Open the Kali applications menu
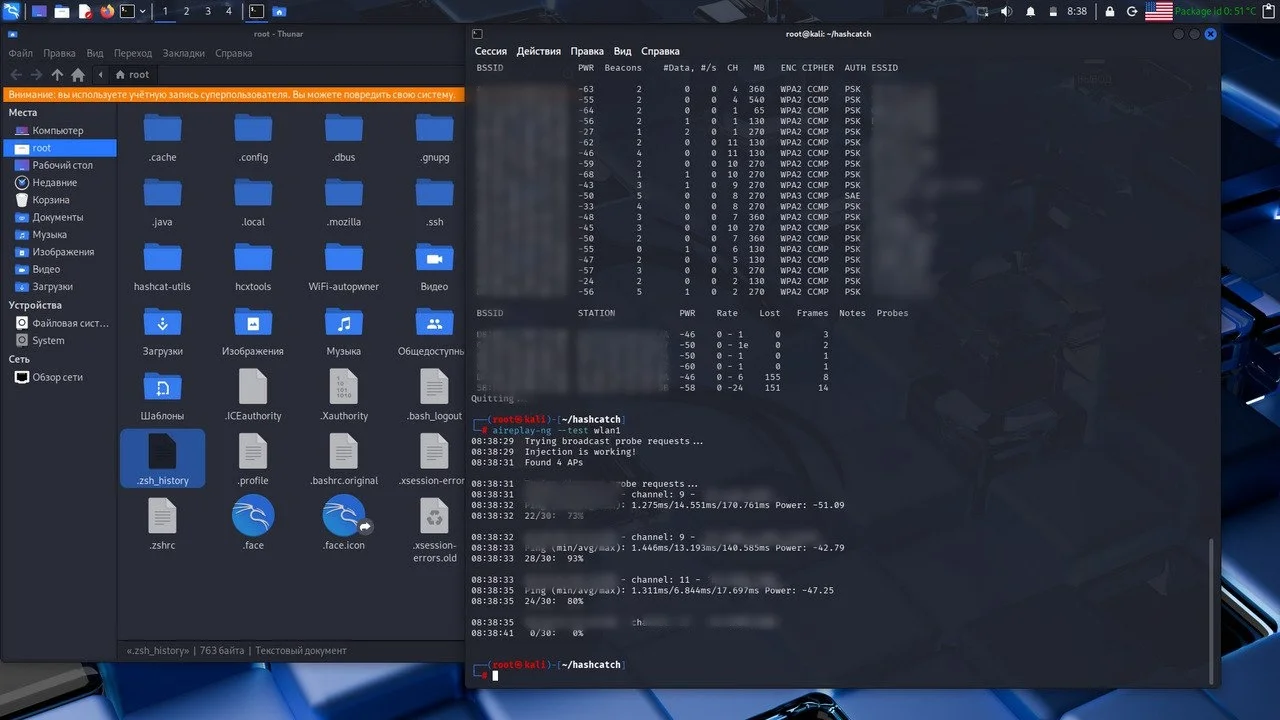 tap(11, 11)
